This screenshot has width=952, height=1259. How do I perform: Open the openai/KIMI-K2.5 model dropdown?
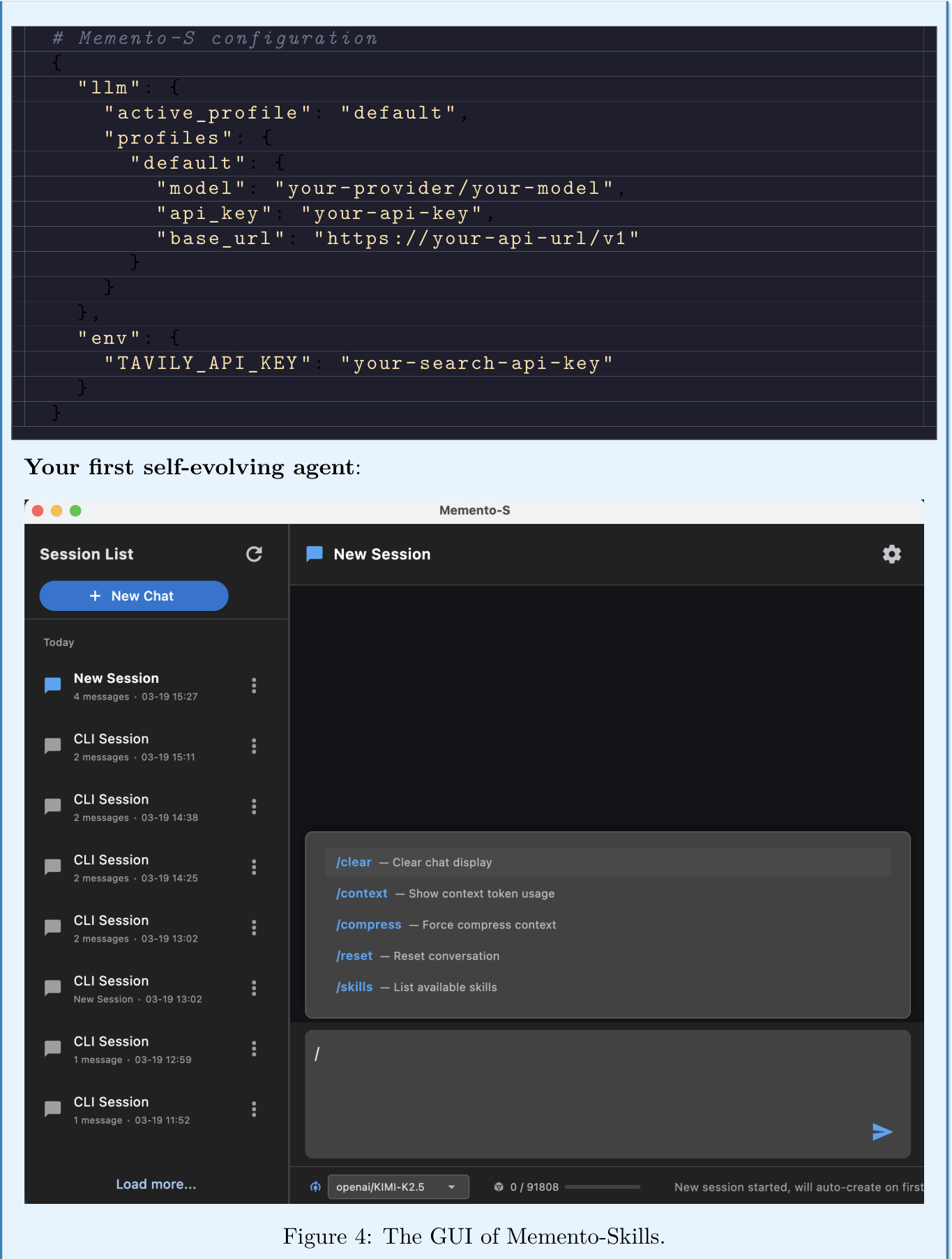pos(398,1186)
